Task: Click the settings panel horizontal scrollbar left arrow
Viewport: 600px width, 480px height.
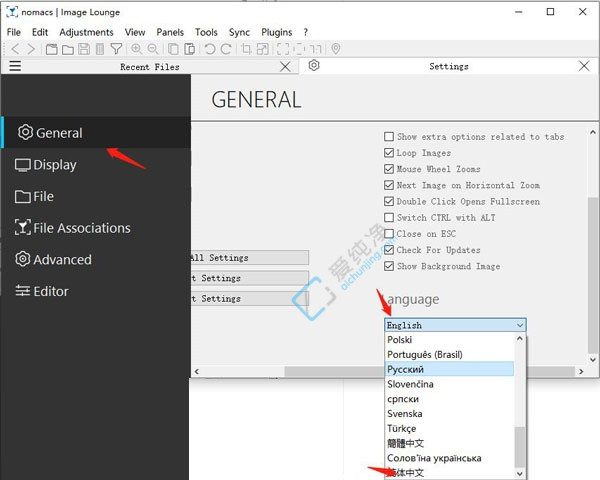Action: pyautogui.click(x=197, y=371)
